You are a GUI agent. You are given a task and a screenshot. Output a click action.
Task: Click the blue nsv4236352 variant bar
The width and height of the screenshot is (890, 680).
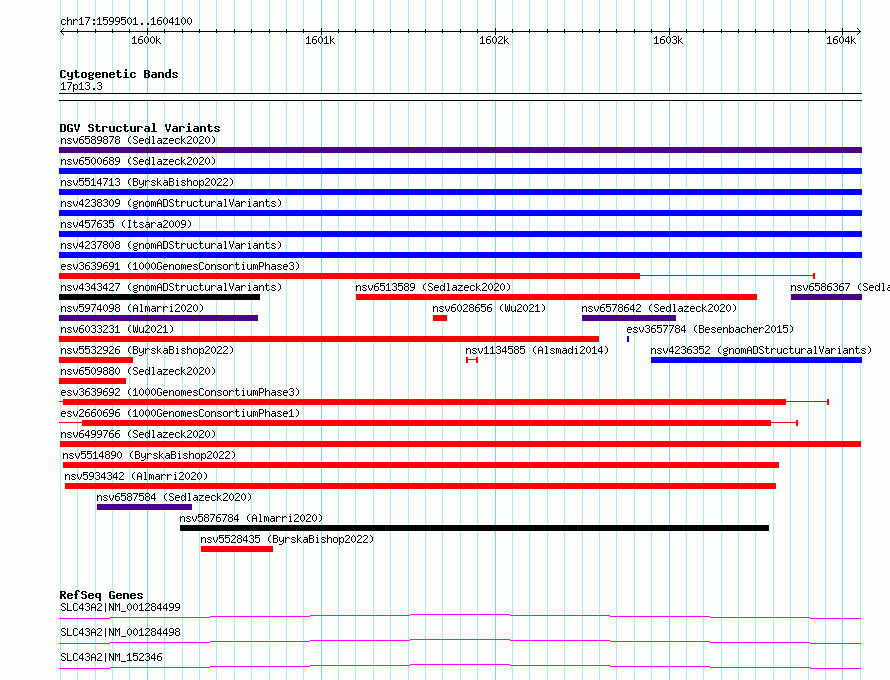756,360
